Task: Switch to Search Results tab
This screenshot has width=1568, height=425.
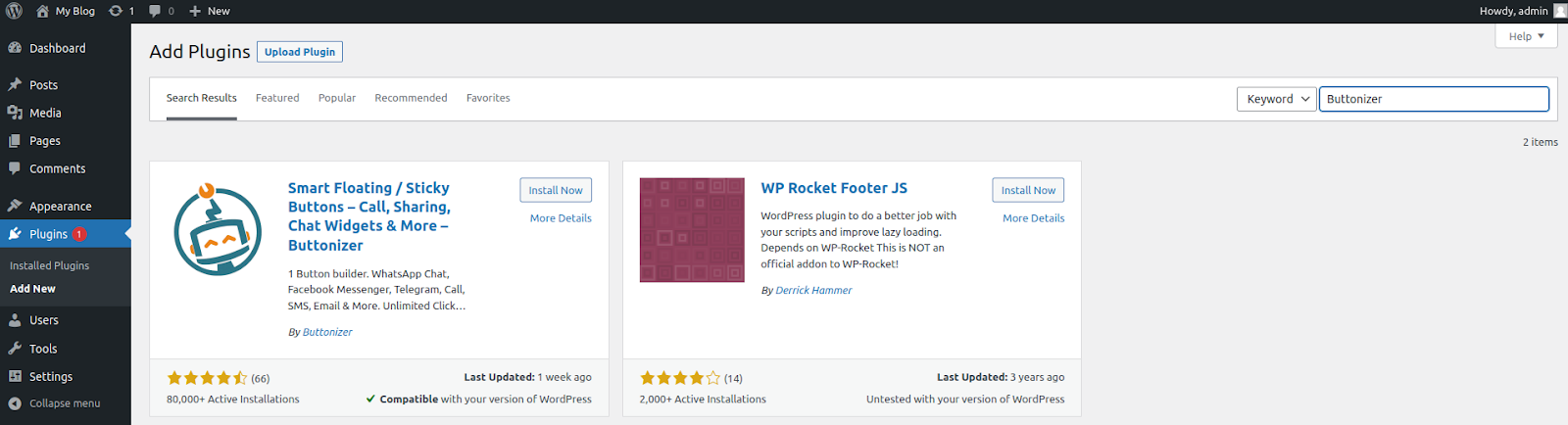Action: (202, 98)
